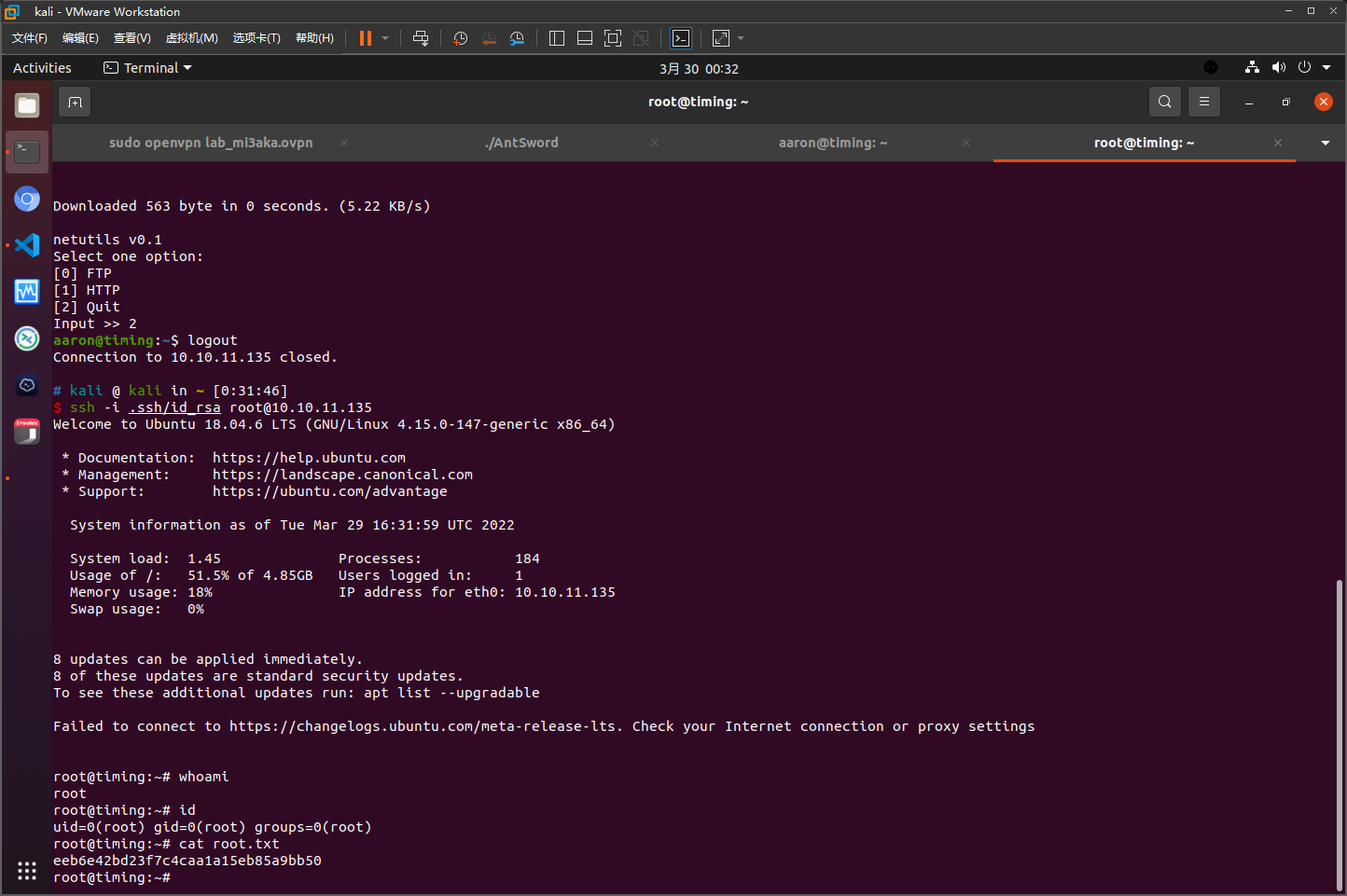The height and width of the screenshot is (896, 1347).
Task: Toggle the VMware library sidebar view
Action: tap(557, 38)
